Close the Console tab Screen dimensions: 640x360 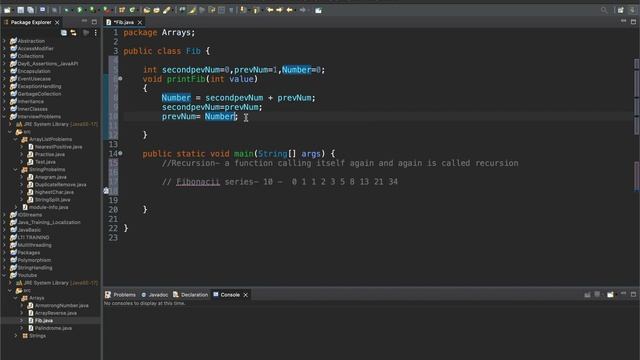point(246,295)
